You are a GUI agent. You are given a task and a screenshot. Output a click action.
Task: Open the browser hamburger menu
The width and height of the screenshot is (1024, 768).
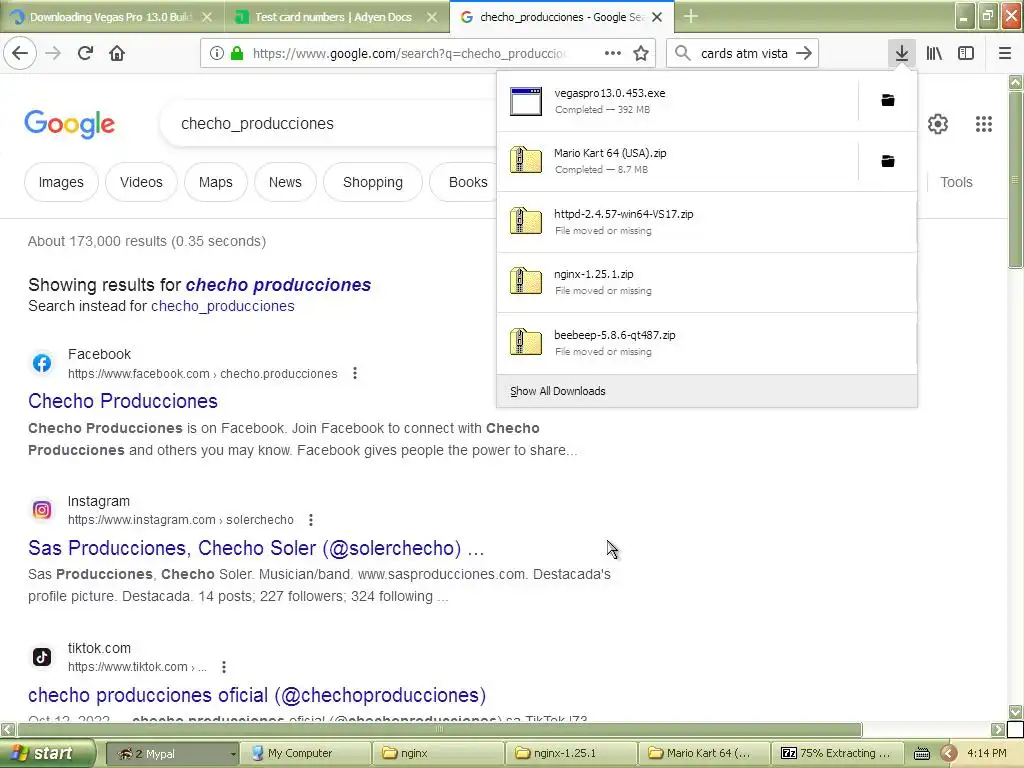coord(1004,53)
